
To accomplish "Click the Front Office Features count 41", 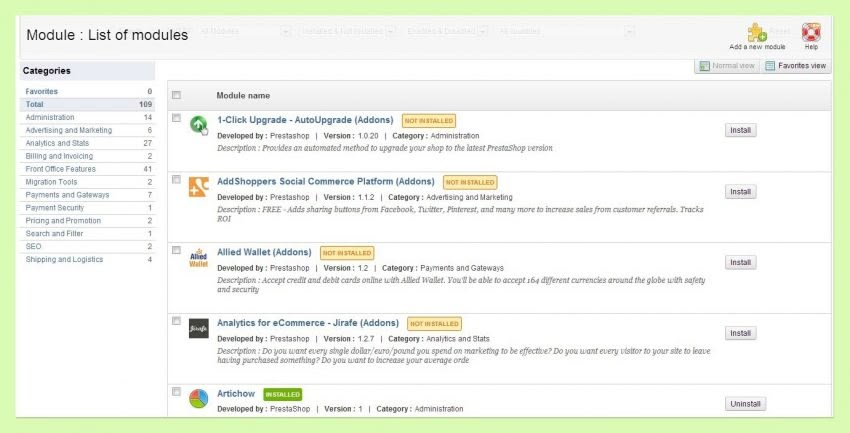I will tap(148, 169).
